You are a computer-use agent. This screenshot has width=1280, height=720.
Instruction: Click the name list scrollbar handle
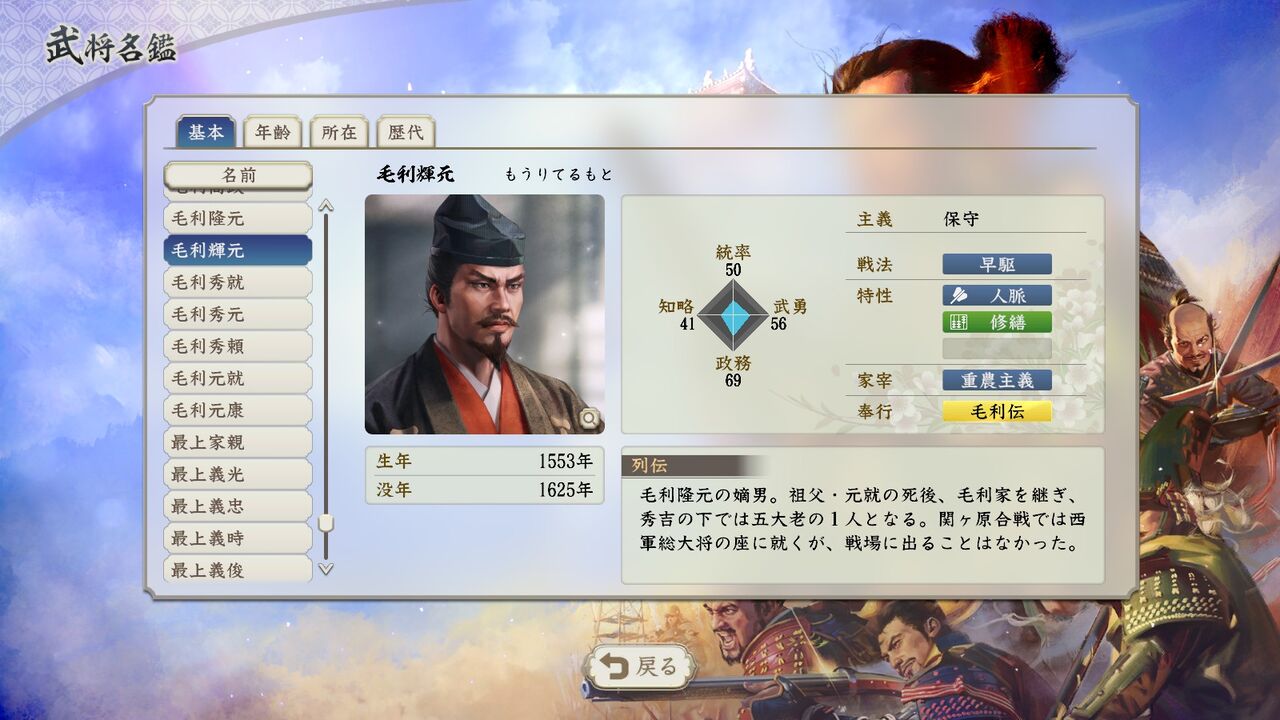point(325,524)
